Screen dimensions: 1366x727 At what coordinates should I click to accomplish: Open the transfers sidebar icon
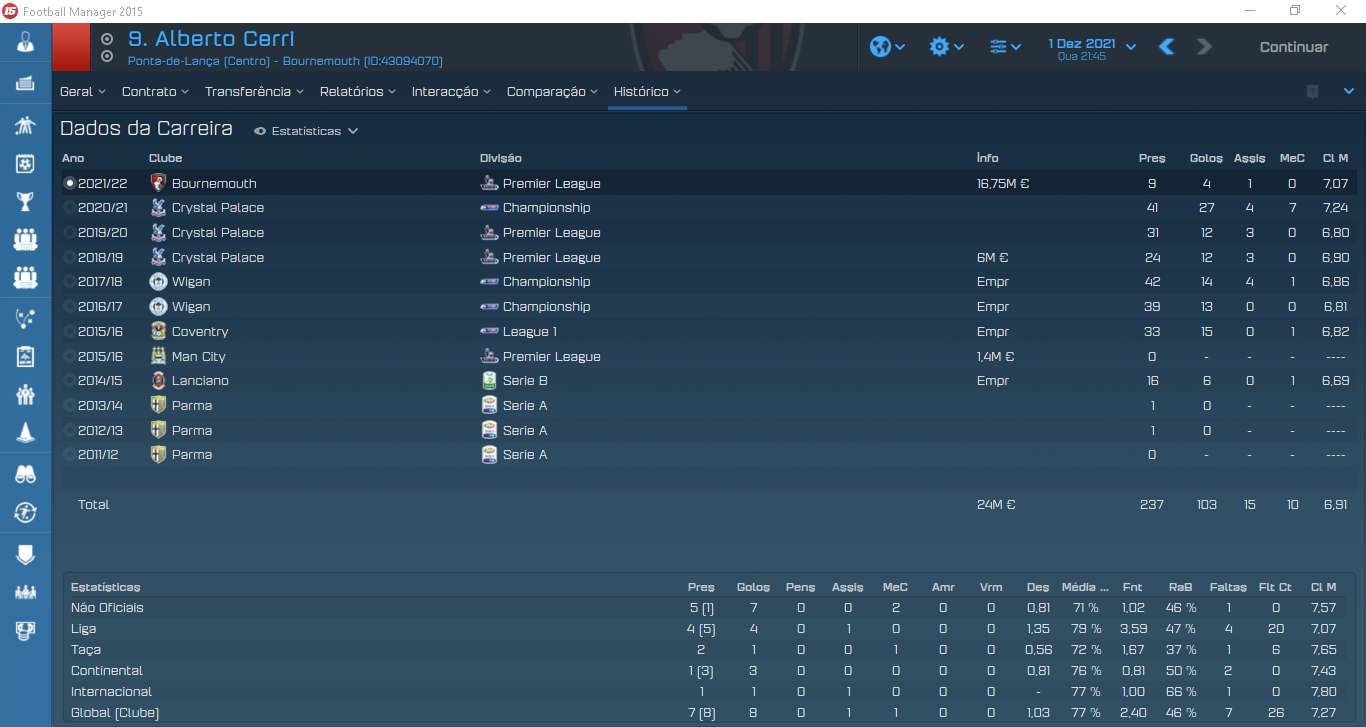click(26, 513)
